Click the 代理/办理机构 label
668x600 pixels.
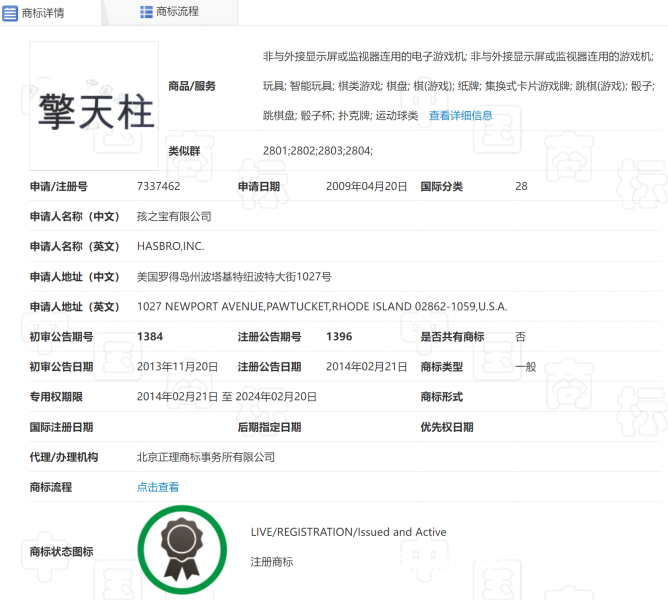[x=63, y=457]
